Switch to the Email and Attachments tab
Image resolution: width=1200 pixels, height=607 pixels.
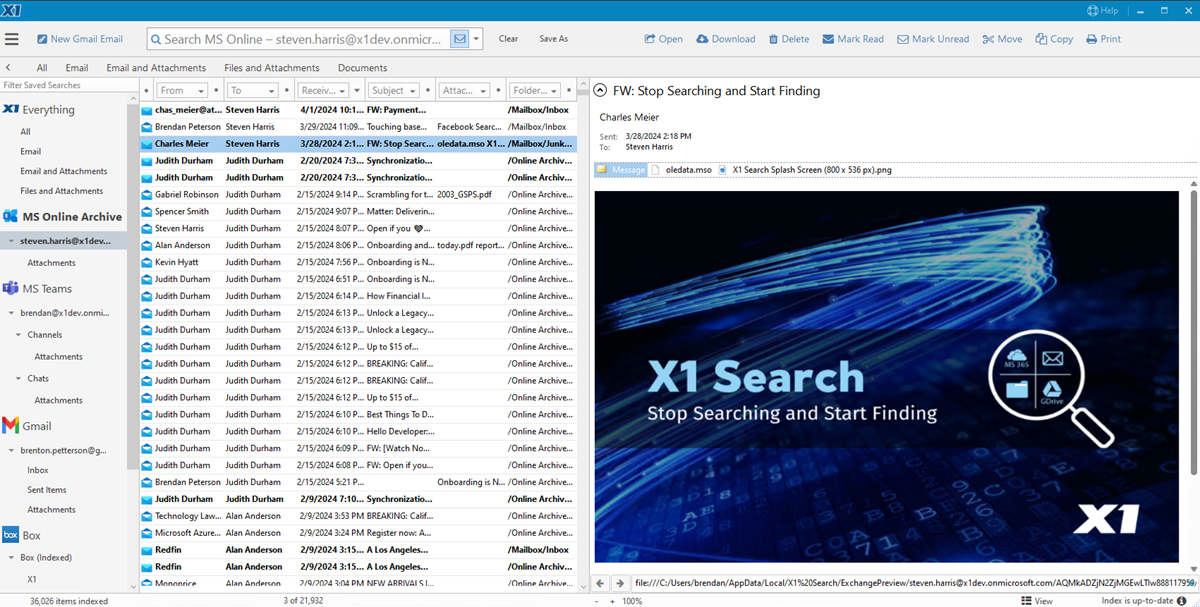click(x=155, y=68)
